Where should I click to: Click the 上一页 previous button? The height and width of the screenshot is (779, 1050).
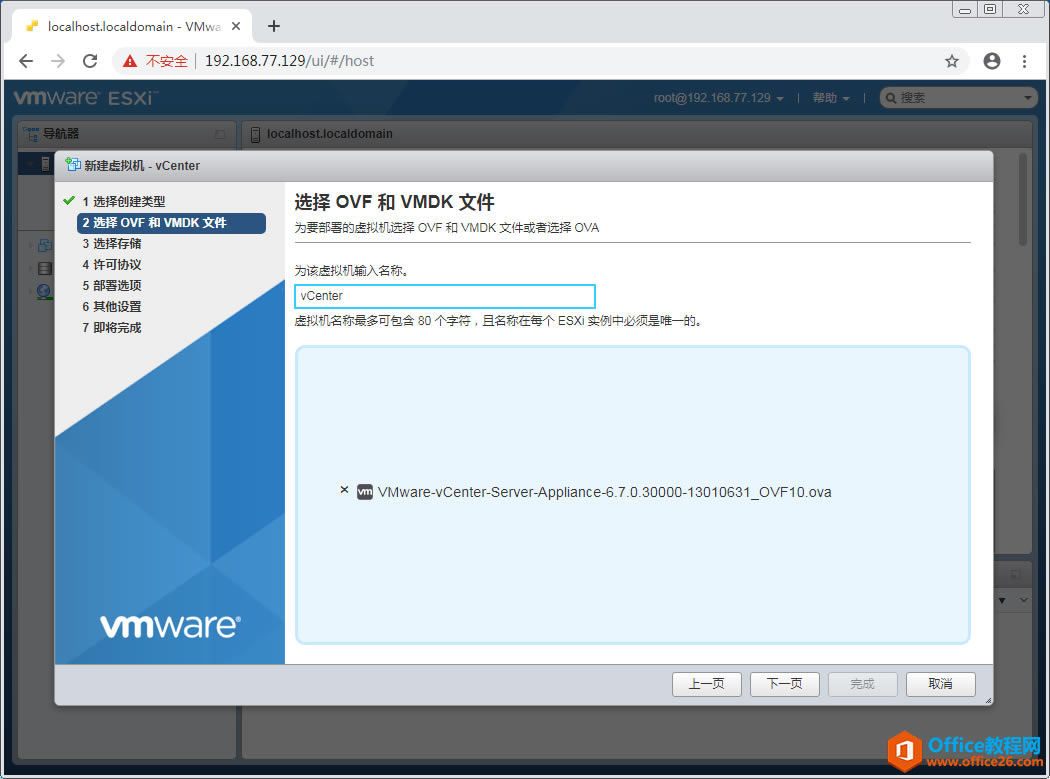(x=706, y=684)
